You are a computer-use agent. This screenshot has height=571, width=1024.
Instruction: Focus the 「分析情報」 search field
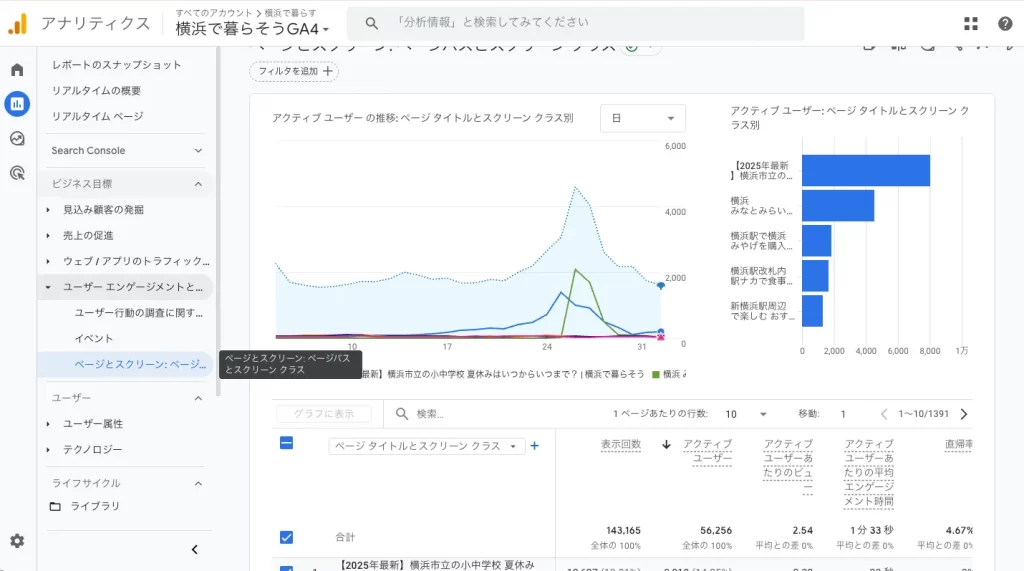coord(575,24)
